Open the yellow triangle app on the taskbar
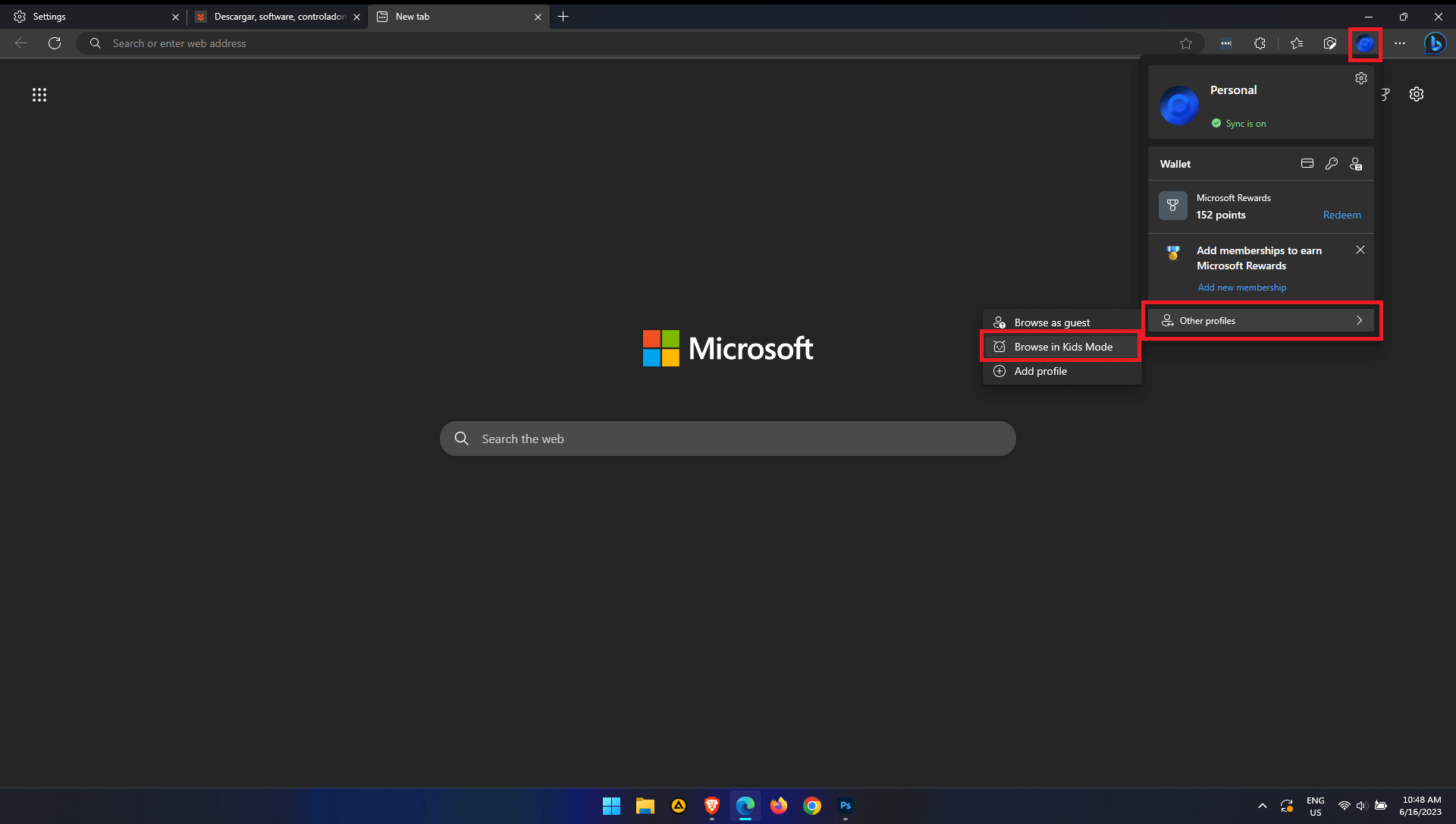Viewport: 1456px width, 824px height. (x=679, y=806)
